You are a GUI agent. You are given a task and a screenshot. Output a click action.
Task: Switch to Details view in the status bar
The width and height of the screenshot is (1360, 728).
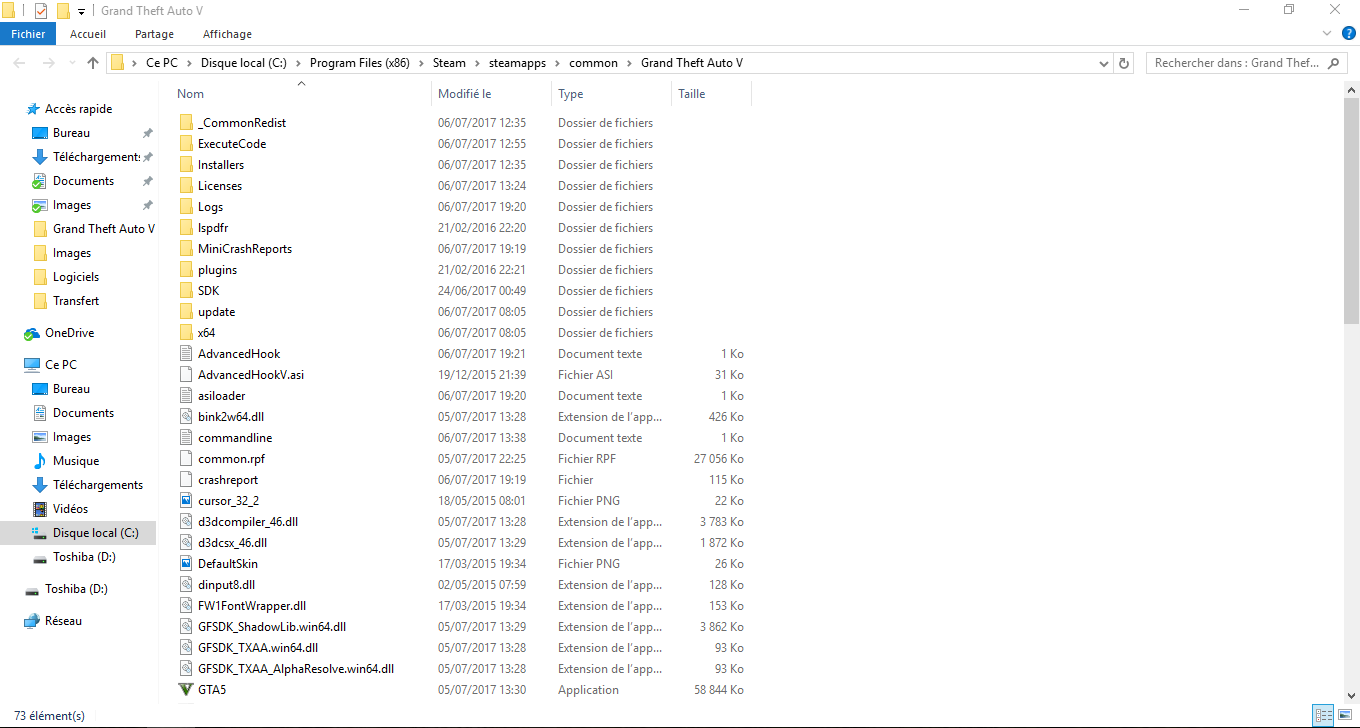click(x=1321, y=716)
